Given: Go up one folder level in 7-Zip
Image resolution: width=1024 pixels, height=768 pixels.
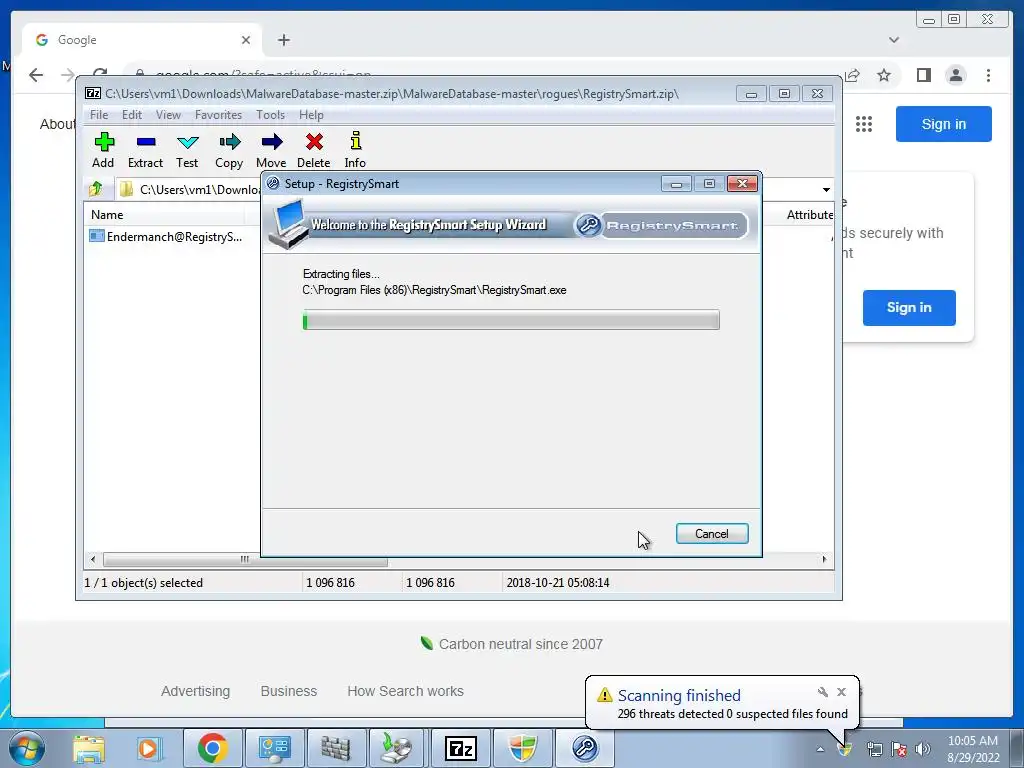Looking at the screenshot, I should (96, 189).
